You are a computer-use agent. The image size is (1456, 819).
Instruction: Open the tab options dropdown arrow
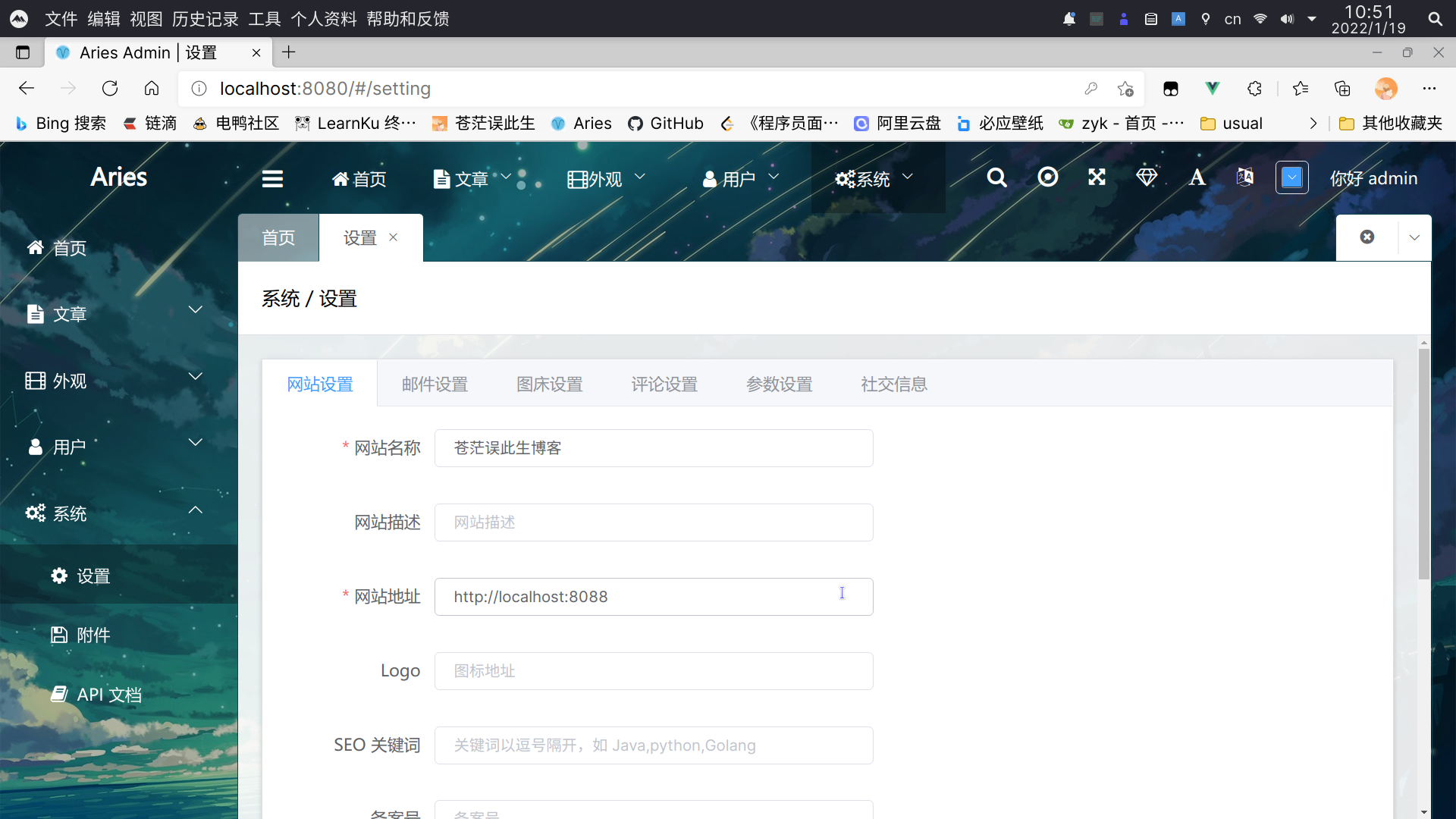pyautogui.click(x=1414, y=237)
